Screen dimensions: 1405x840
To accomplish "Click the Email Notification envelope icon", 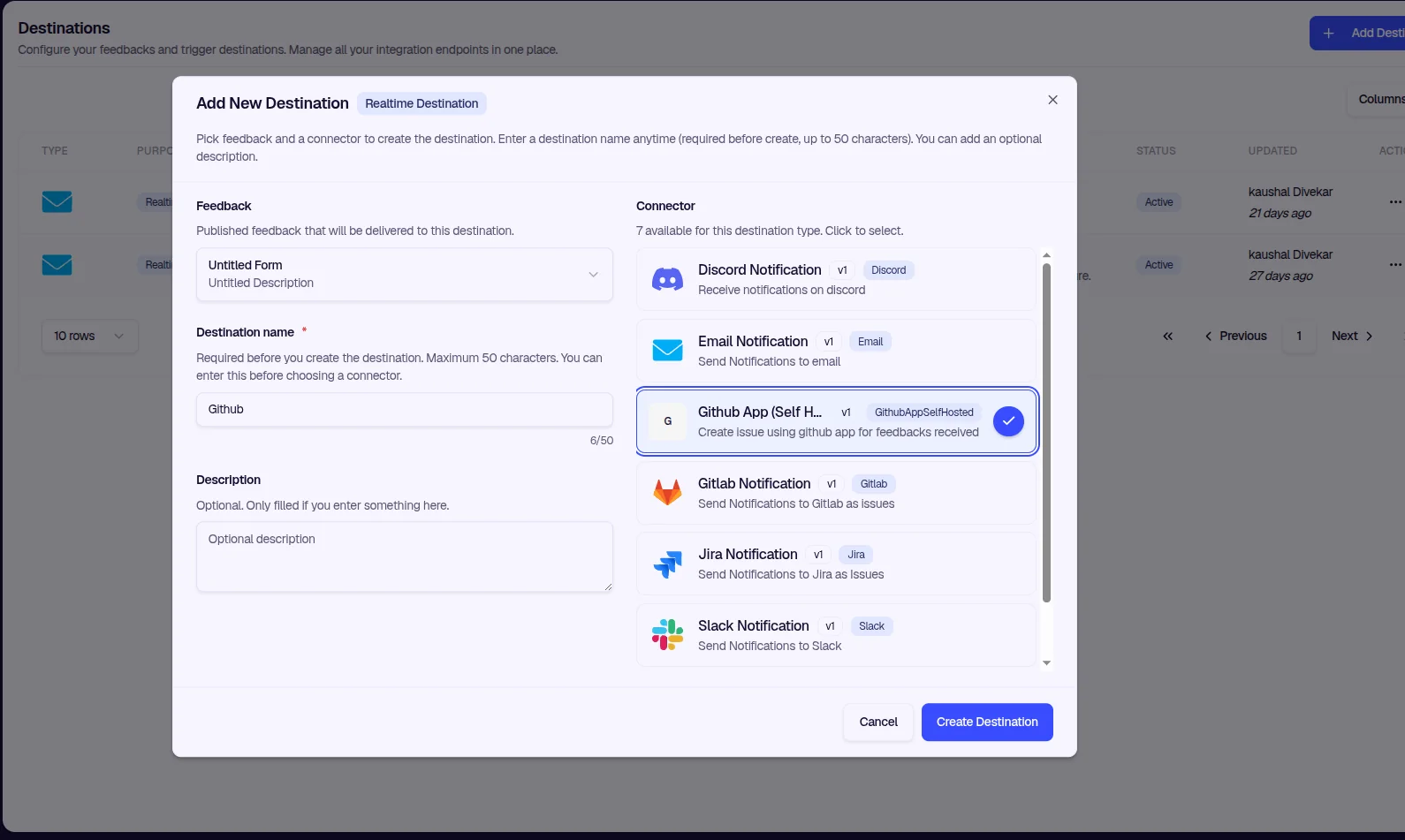I will 667,351.
